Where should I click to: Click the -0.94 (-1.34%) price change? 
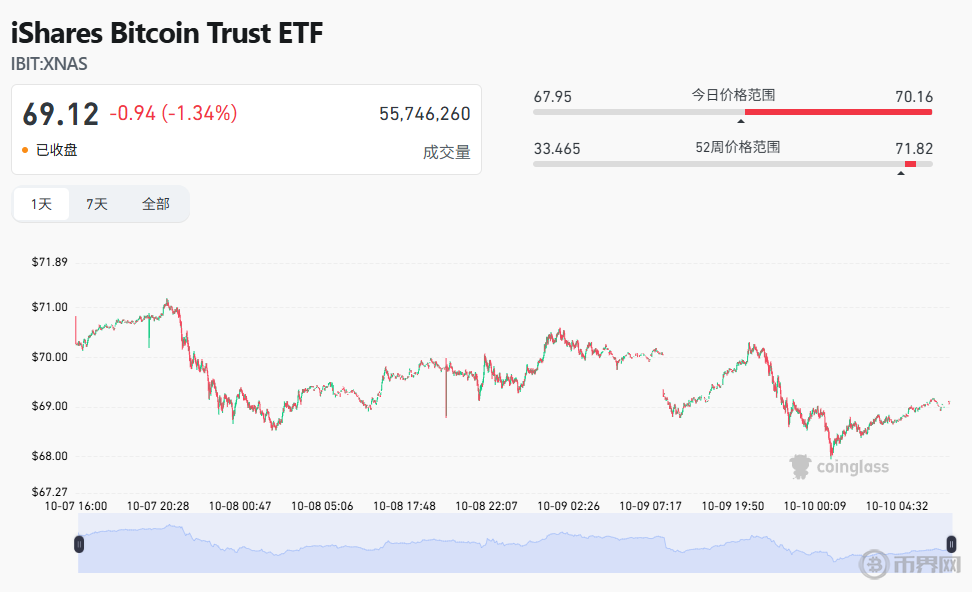[x=173, y=114]
